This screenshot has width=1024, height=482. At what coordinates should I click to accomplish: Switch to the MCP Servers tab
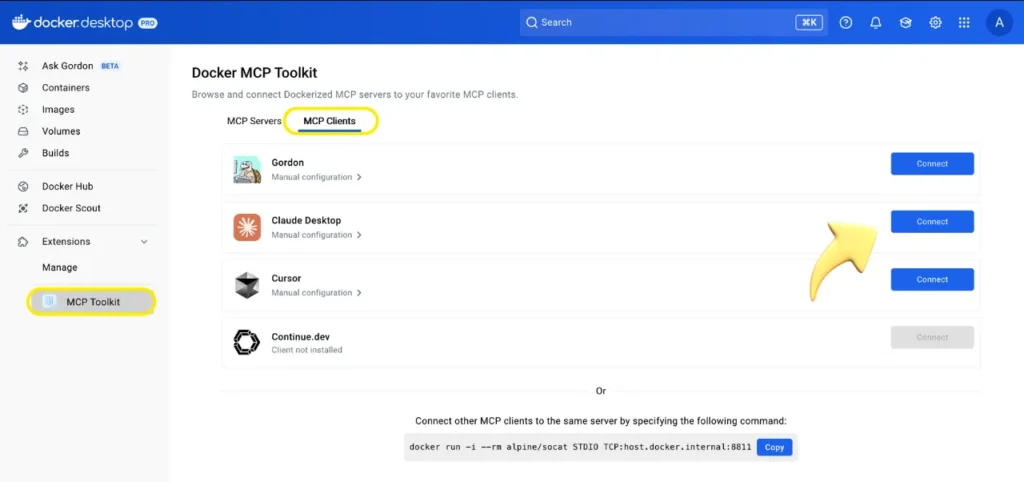[x=254, y=121]
